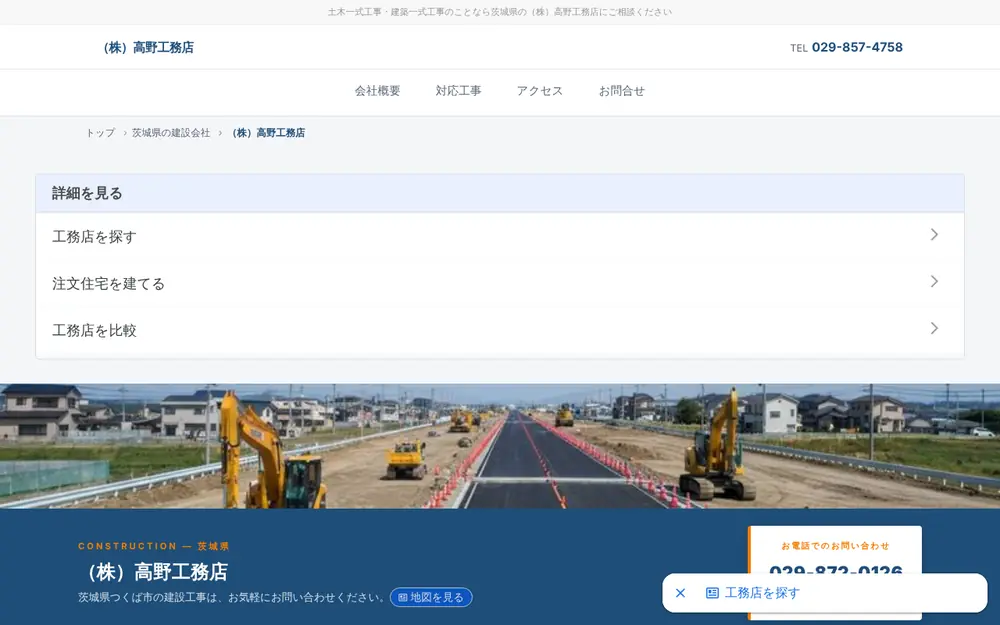Open the 会社概要 navigation item
Screen dimensions: 1000x625
(378, 91)
